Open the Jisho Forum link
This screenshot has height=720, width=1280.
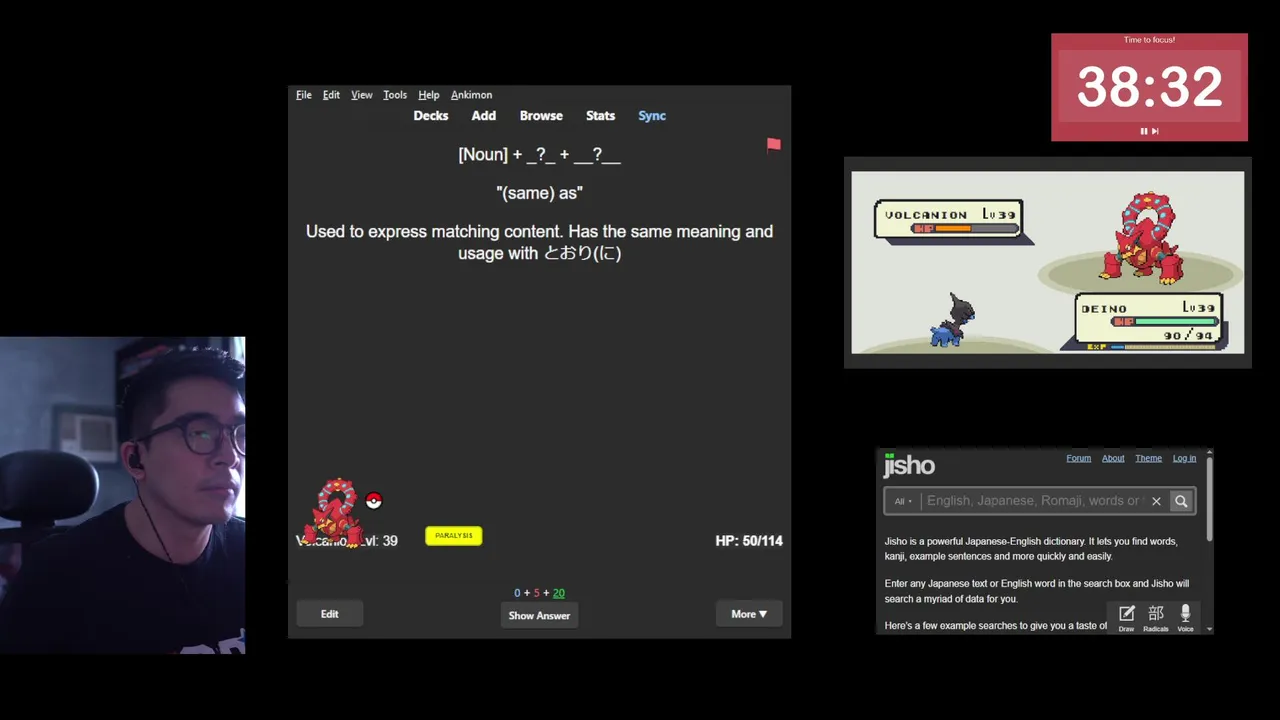[x=1078, y=458]
